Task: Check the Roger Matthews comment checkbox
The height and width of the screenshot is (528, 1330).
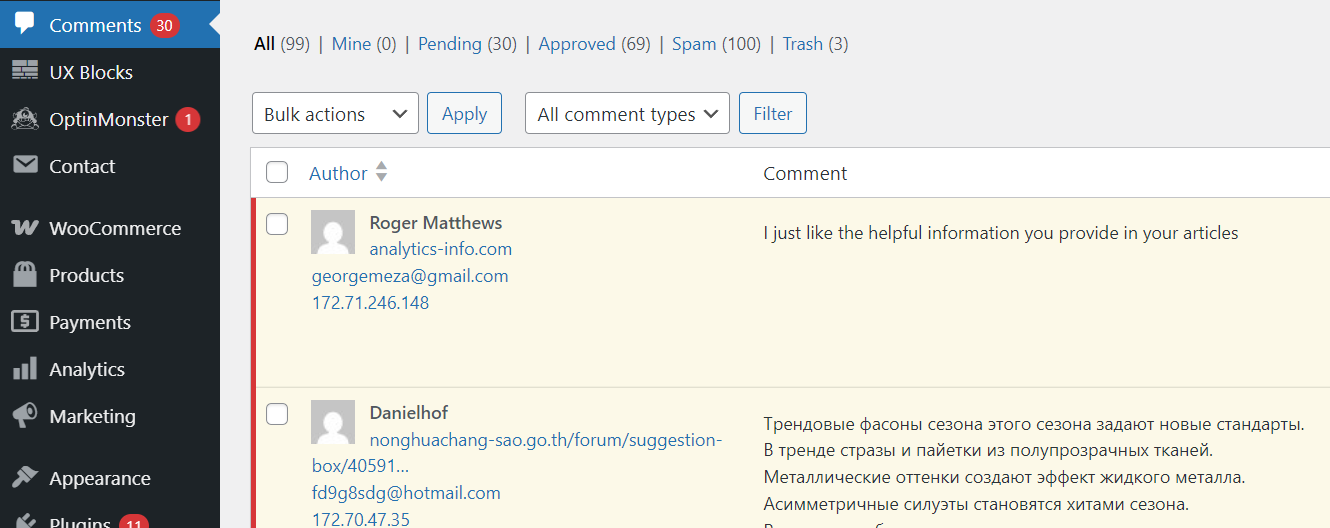Action: point(277,224)
